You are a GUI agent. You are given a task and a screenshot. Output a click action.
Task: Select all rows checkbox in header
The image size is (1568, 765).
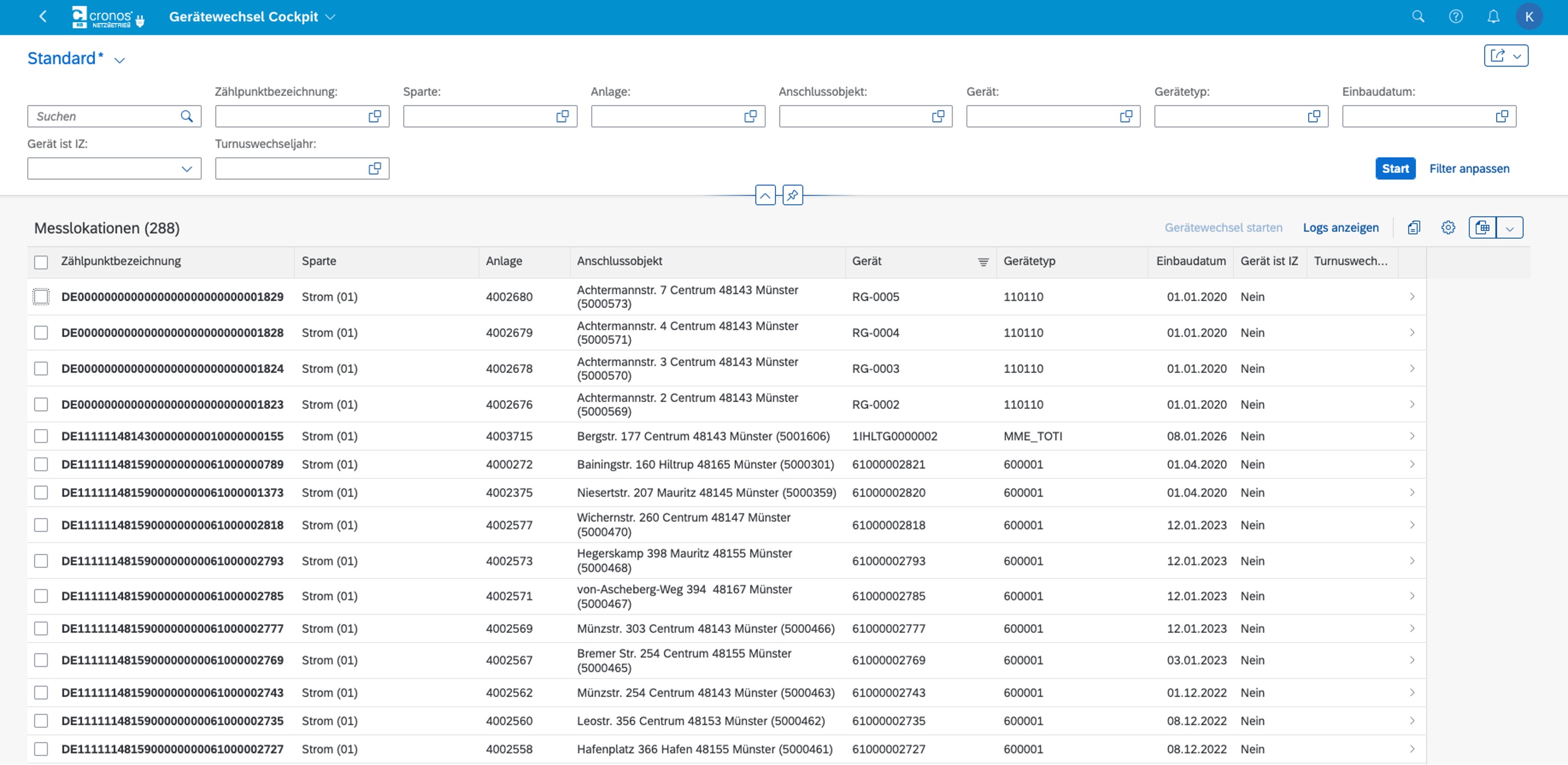[41, 262]
